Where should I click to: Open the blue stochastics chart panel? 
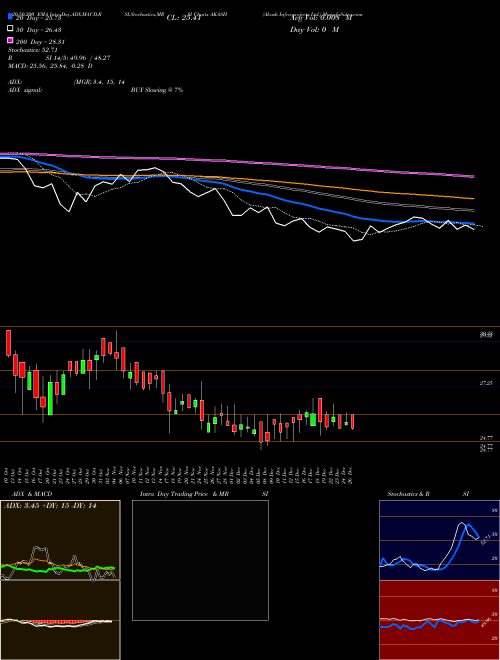click(439, 540)
